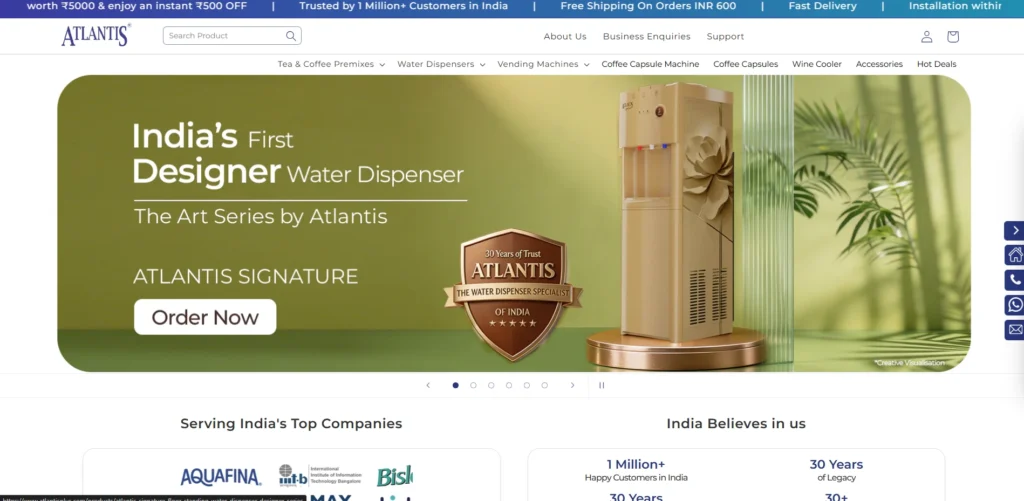Open the Atlantis logo home link
Viewport: 1024px width, 501px height.
tap(96, 35)
